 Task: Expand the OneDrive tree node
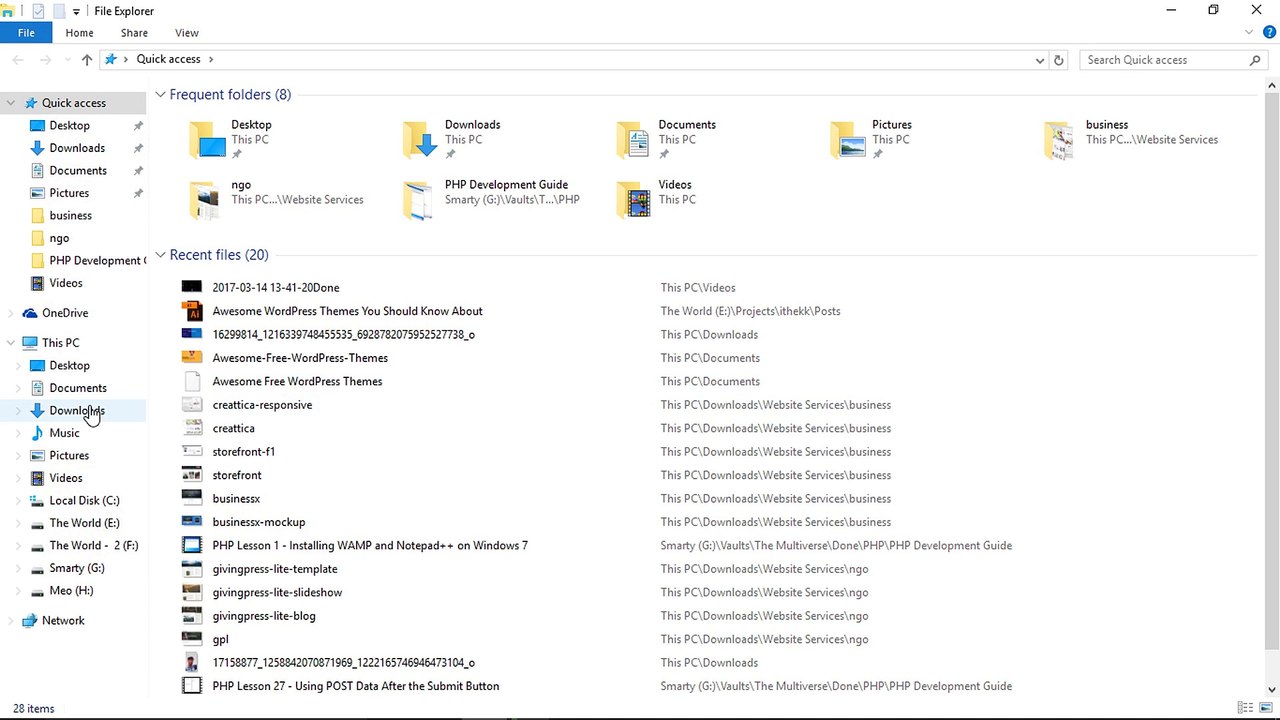click(x=11, y=313)
